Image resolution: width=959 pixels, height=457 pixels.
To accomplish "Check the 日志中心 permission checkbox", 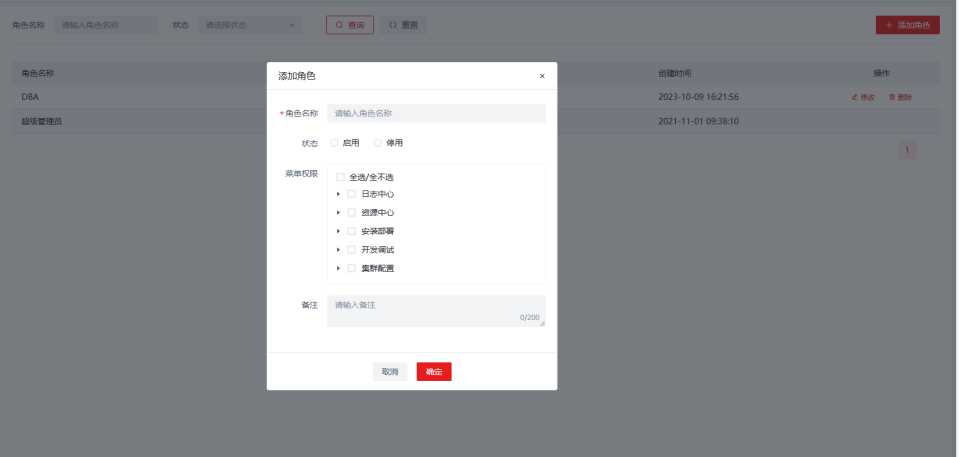I will [352, 194].
